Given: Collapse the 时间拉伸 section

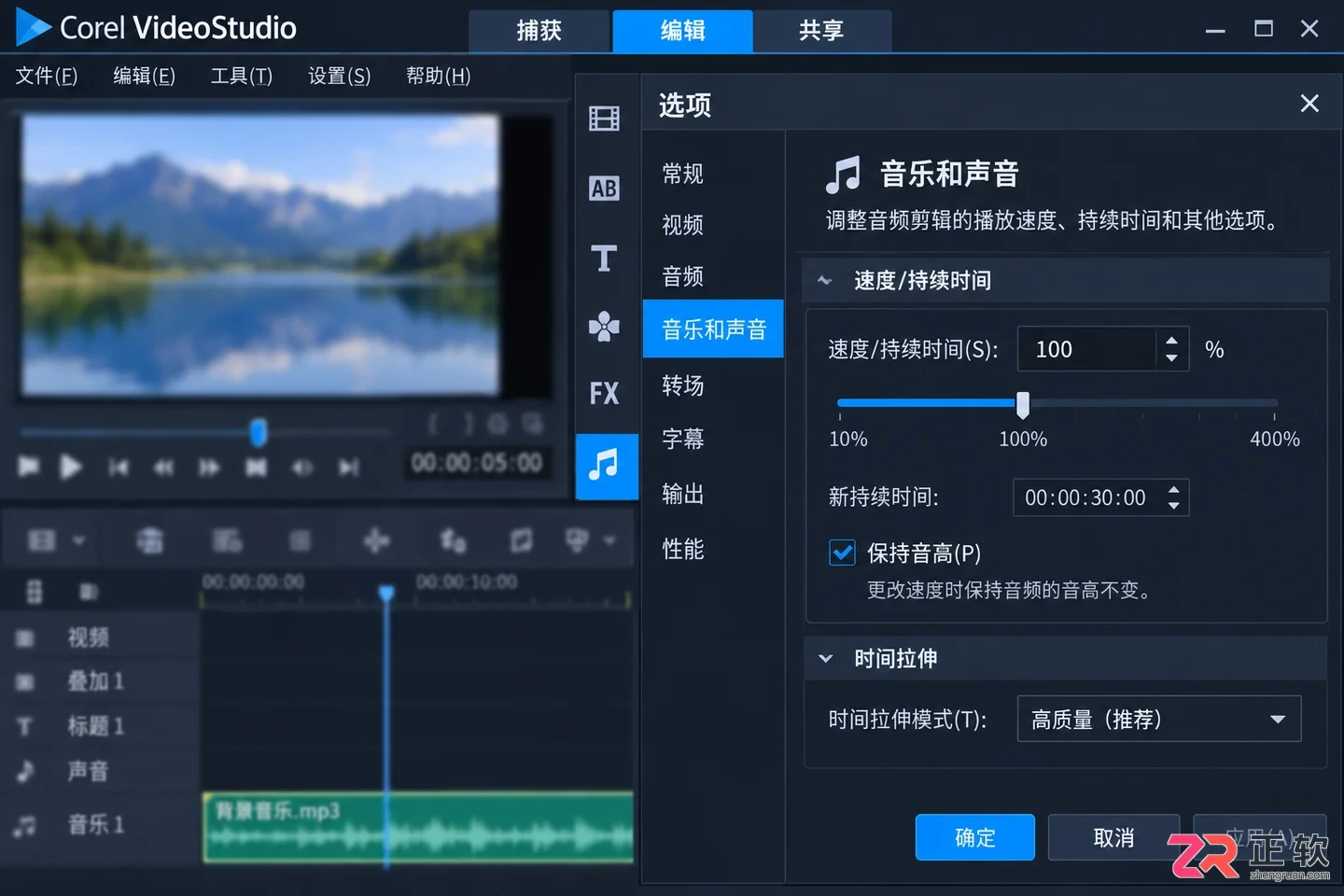Looking at the screenshot, I should coord(825,658).
